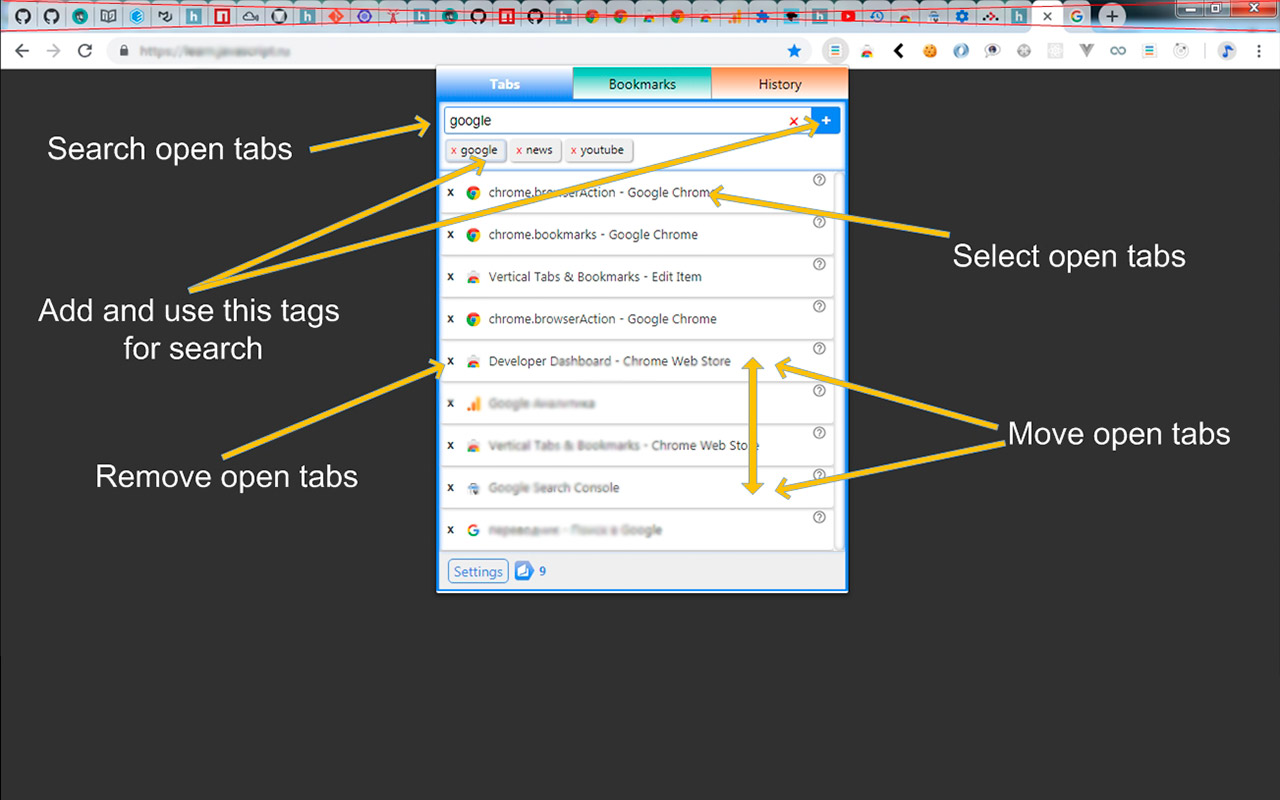Open a new browser tab with plus button
Viewport: 1280px width, 800px height.
(1112, 16)
